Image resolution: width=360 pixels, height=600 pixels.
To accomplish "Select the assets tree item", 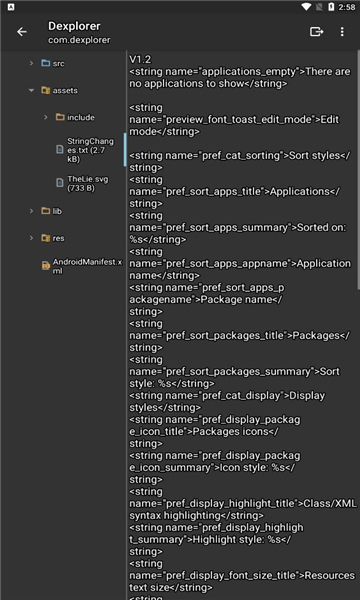I will pyautogui.click(x=65, y=91).
